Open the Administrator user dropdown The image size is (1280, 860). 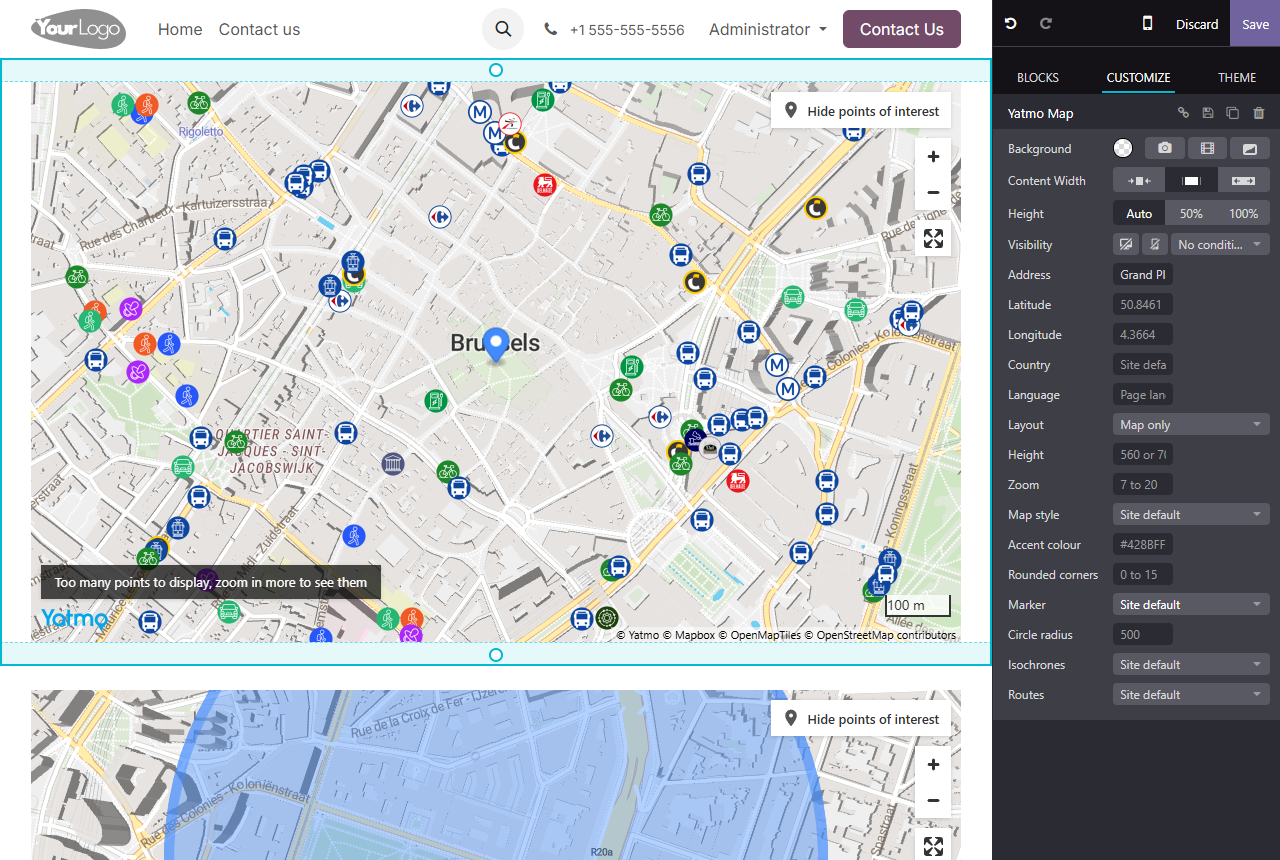click(768, 29)
